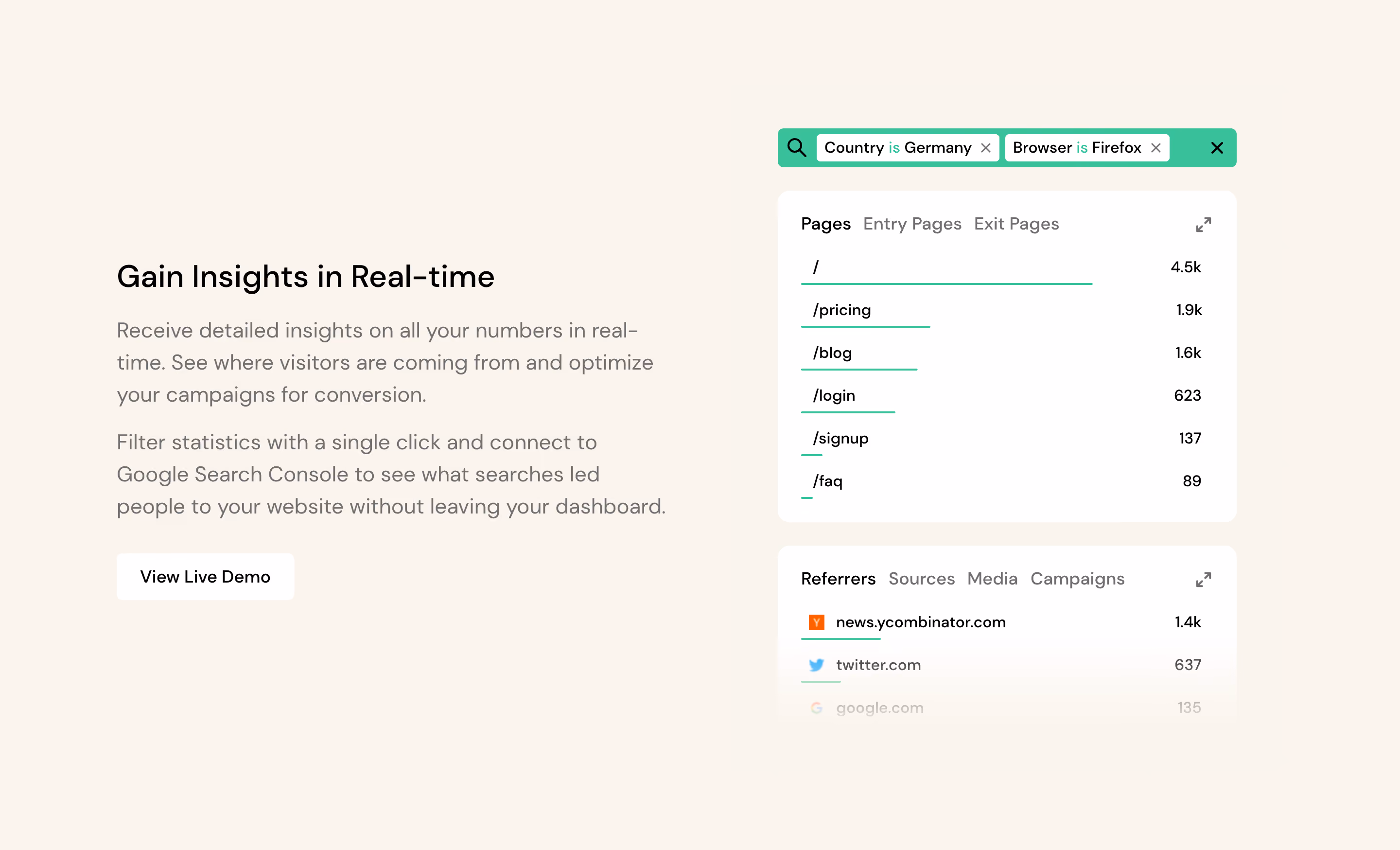
Task: Select the Referrers tab
Action: 838,578
